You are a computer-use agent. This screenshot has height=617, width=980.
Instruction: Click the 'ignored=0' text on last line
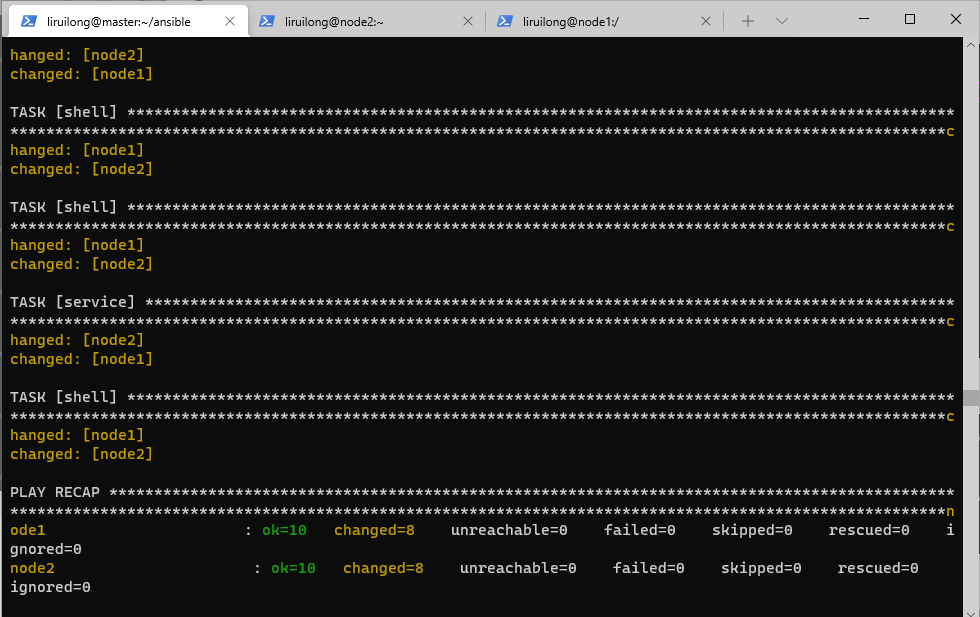[50, 587]
